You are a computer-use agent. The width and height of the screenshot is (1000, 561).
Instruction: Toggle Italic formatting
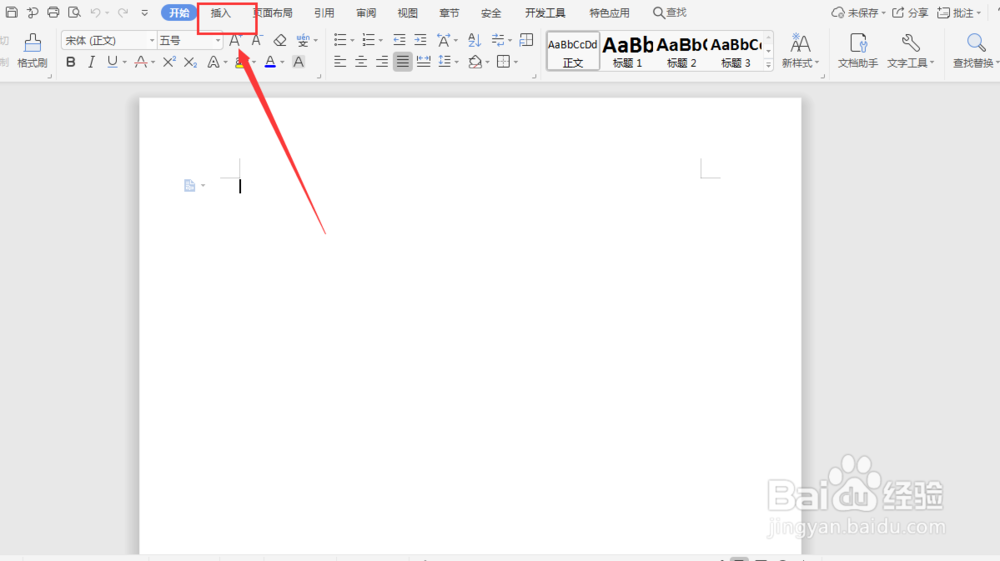(91, 62)
